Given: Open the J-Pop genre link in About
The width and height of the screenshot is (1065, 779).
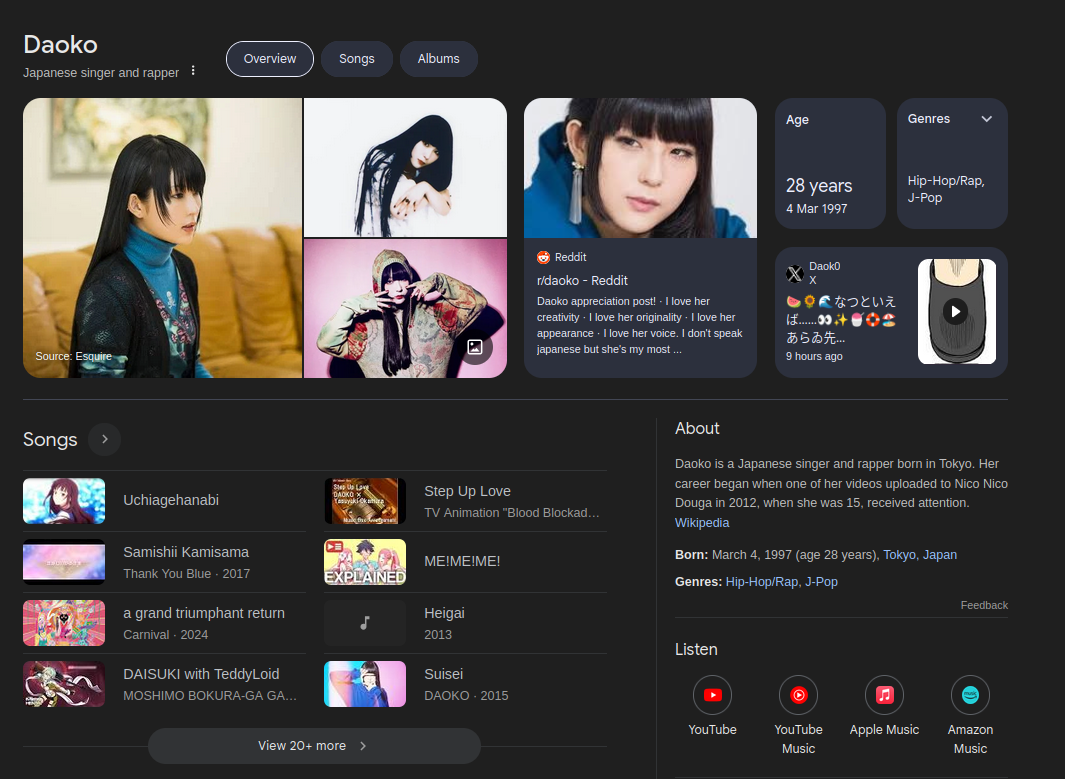Looking at the screenshot, I should (821, 582).
